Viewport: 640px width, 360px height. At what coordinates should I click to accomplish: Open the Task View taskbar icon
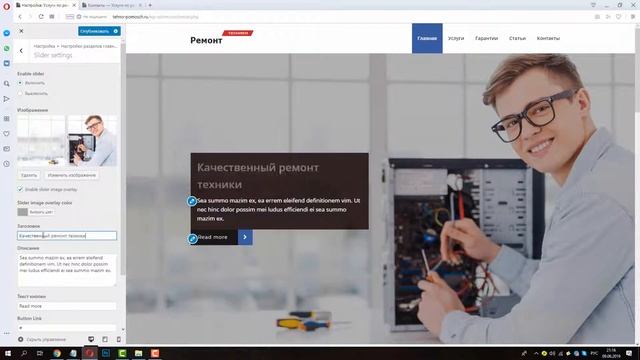pyautogui.click(x=40, y=353)
